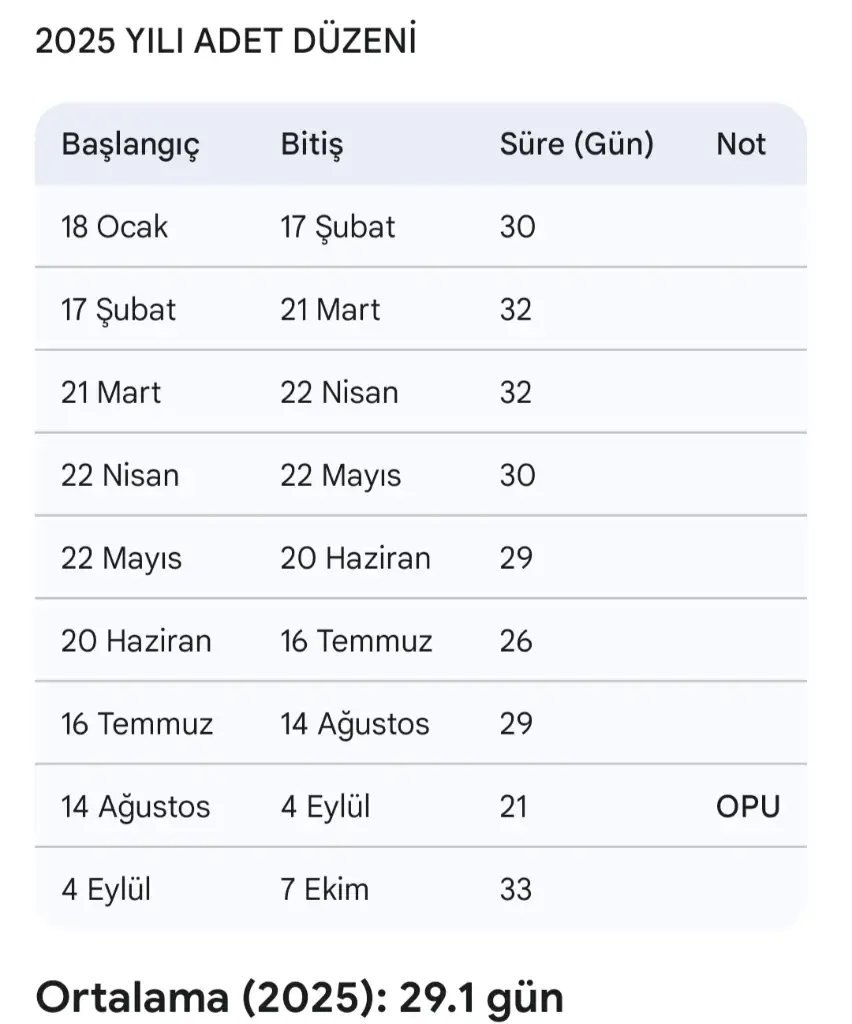852x1024 pixels.
Task: Click "20 Haziran" in the Bitiş column
Action: coord(355,558)
